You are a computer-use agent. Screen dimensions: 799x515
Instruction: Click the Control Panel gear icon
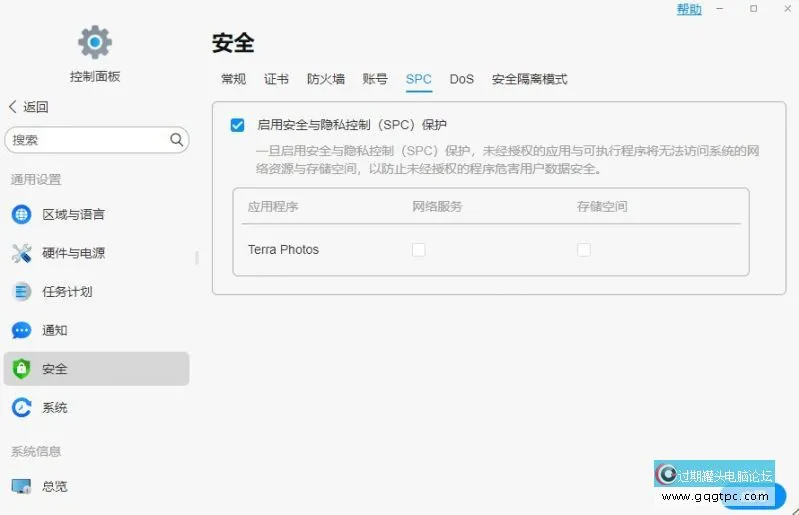click(x=95, y=42)
